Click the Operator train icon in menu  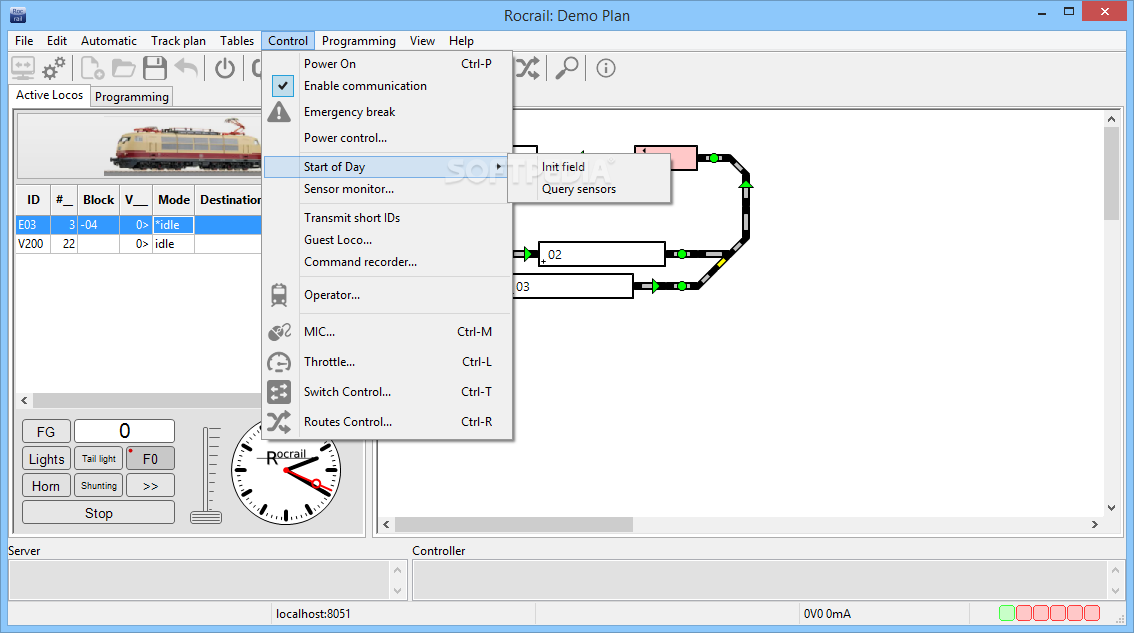(279, 295)
